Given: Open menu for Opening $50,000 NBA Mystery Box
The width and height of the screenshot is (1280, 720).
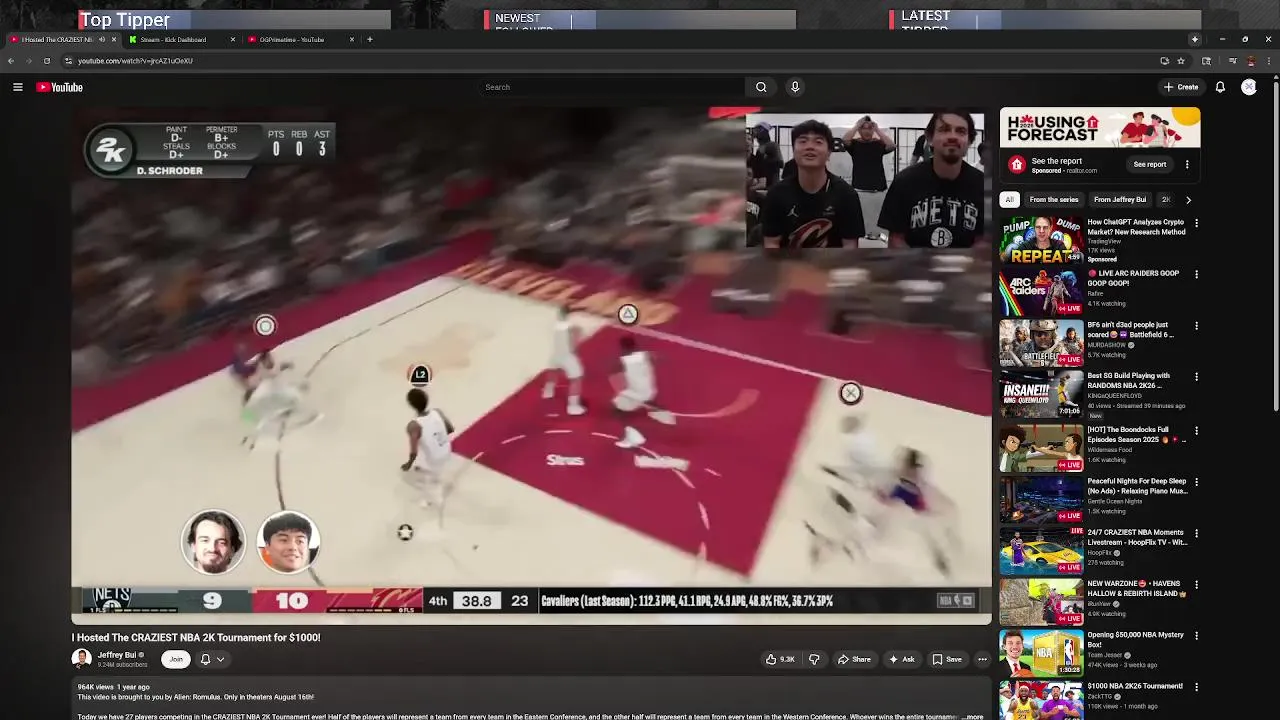Looking at the screenshot, I should [x=1196, y=635].
